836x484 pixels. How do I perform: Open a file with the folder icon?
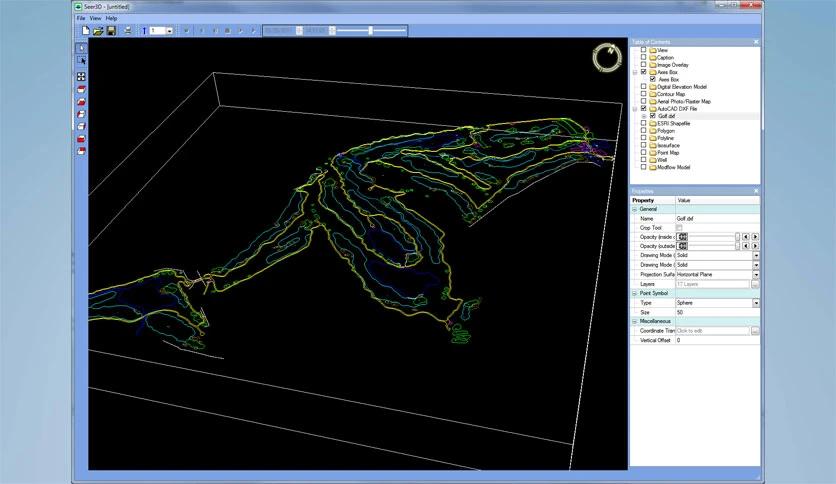pos(98,31)
